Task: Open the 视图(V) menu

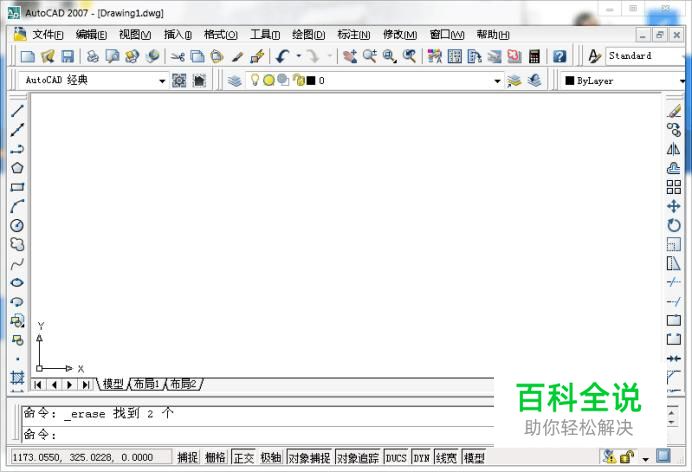Action: pos(135,34)
